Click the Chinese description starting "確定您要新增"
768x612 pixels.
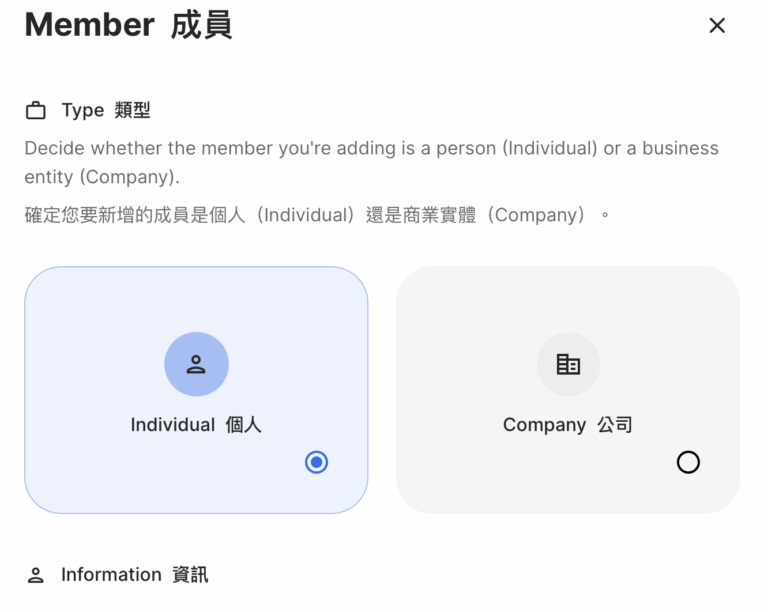point(316,215)
